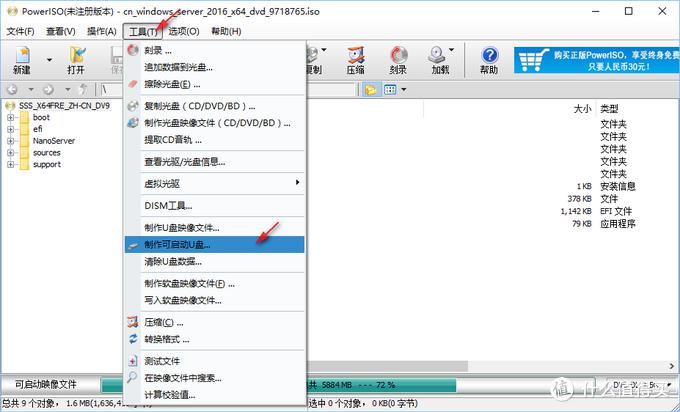
Task: Select 复制光盘 (CD/DVD/BD)...
Action: 215,106
